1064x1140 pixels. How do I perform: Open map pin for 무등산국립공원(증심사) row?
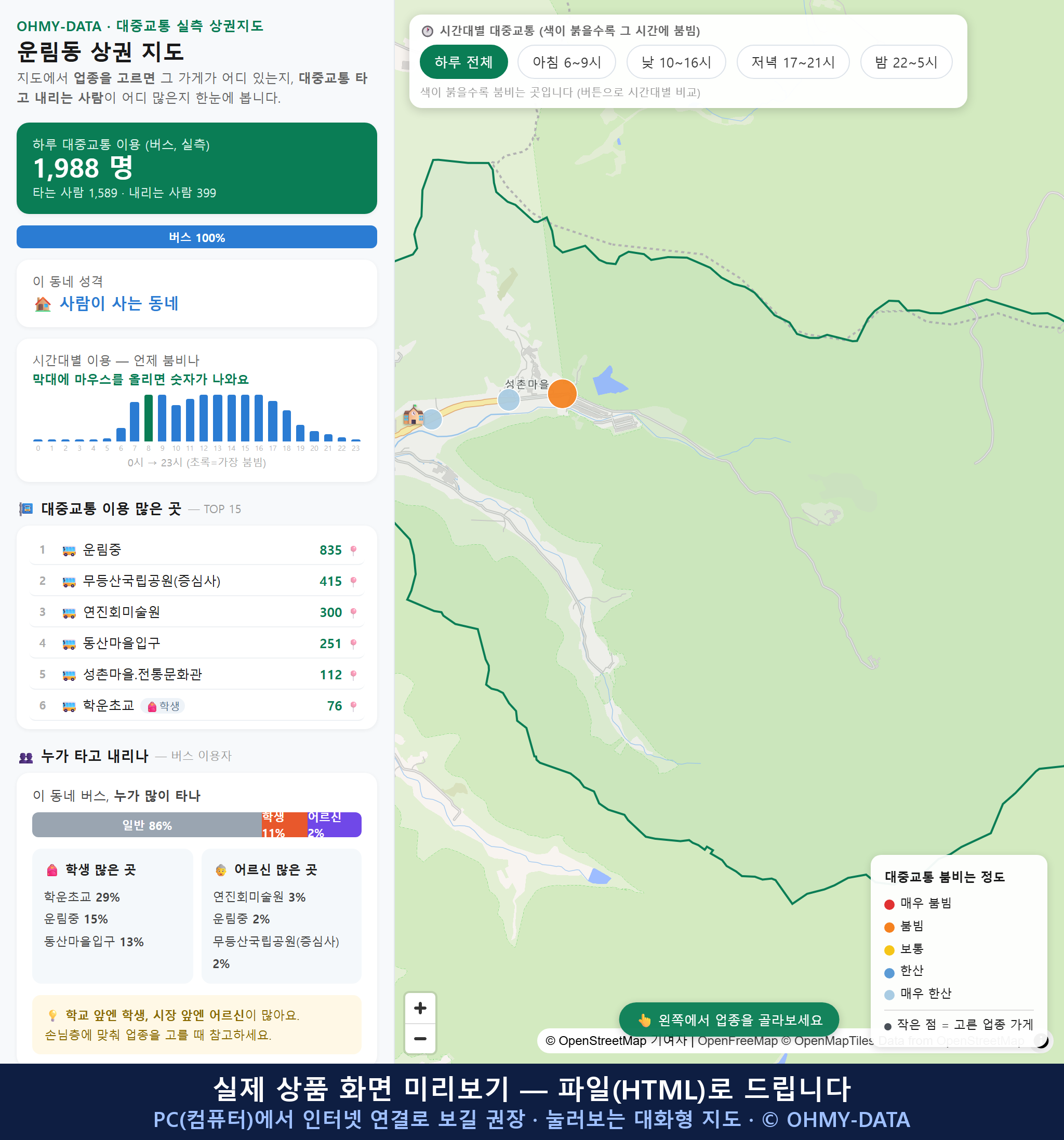pyautogui.click(x=353, y=581)
